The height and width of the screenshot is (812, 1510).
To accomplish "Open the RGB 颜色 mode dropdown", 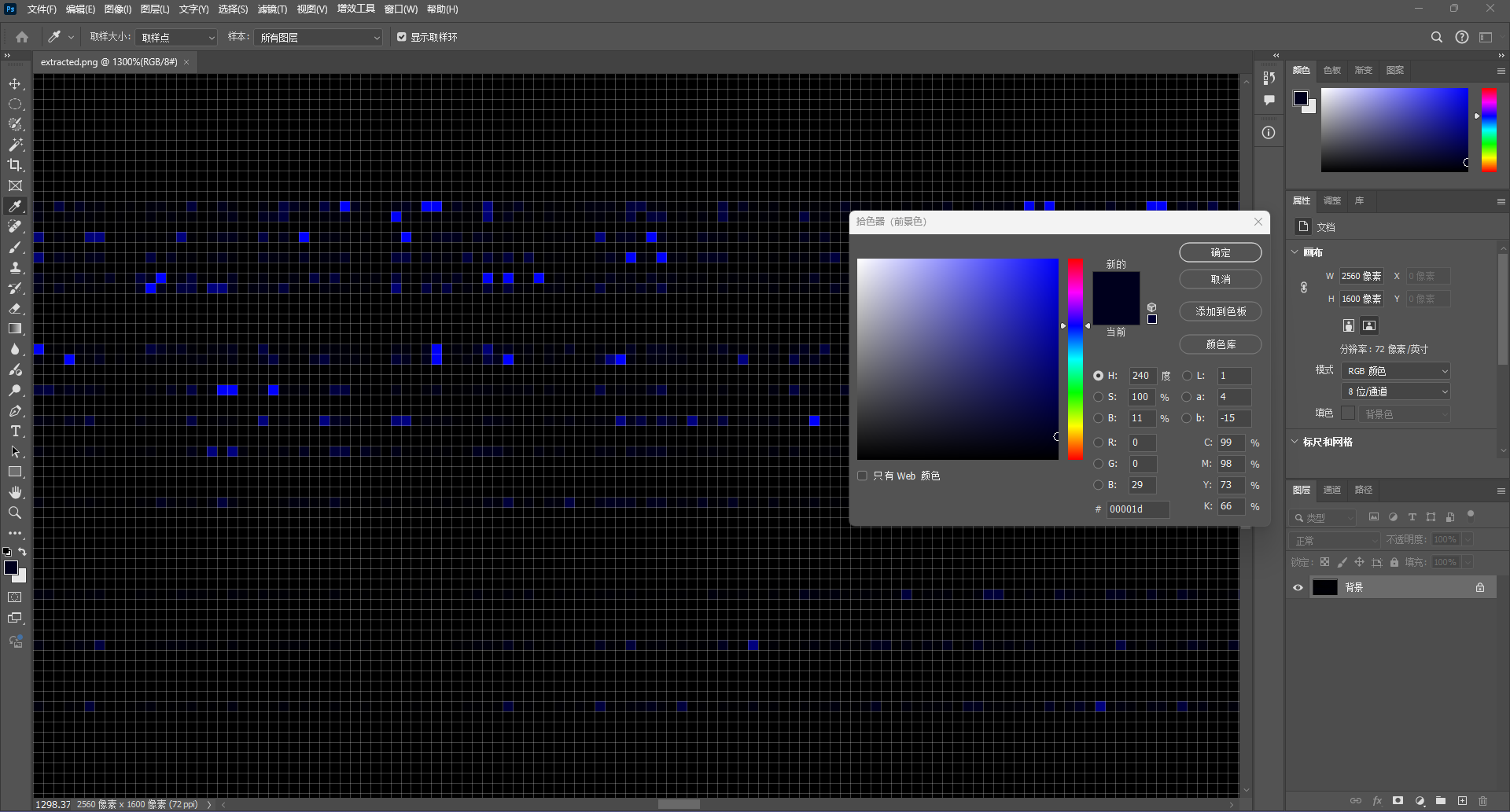I will coord(1396,371).
